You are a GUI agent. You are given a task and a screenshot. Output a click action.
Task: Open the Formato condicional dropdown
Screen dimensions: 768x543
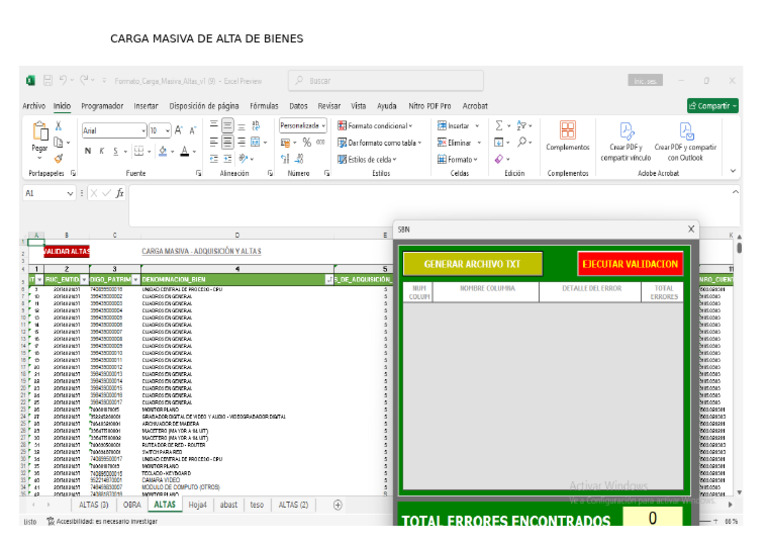pos(379,126)
